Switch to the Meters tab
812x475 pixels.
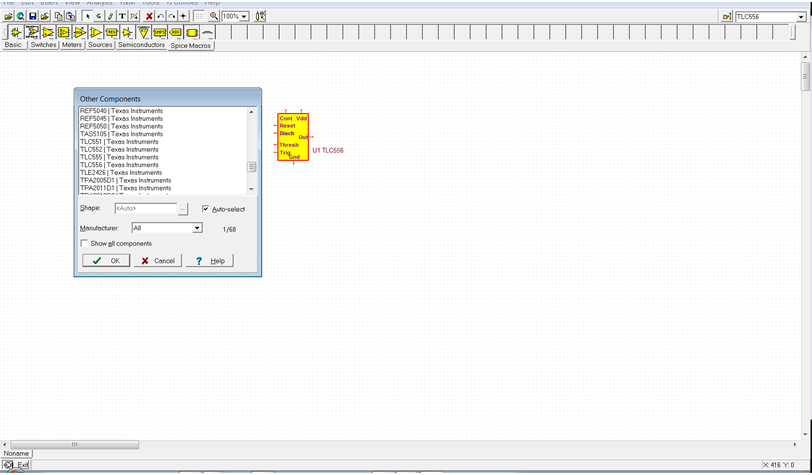coord(72,45)
